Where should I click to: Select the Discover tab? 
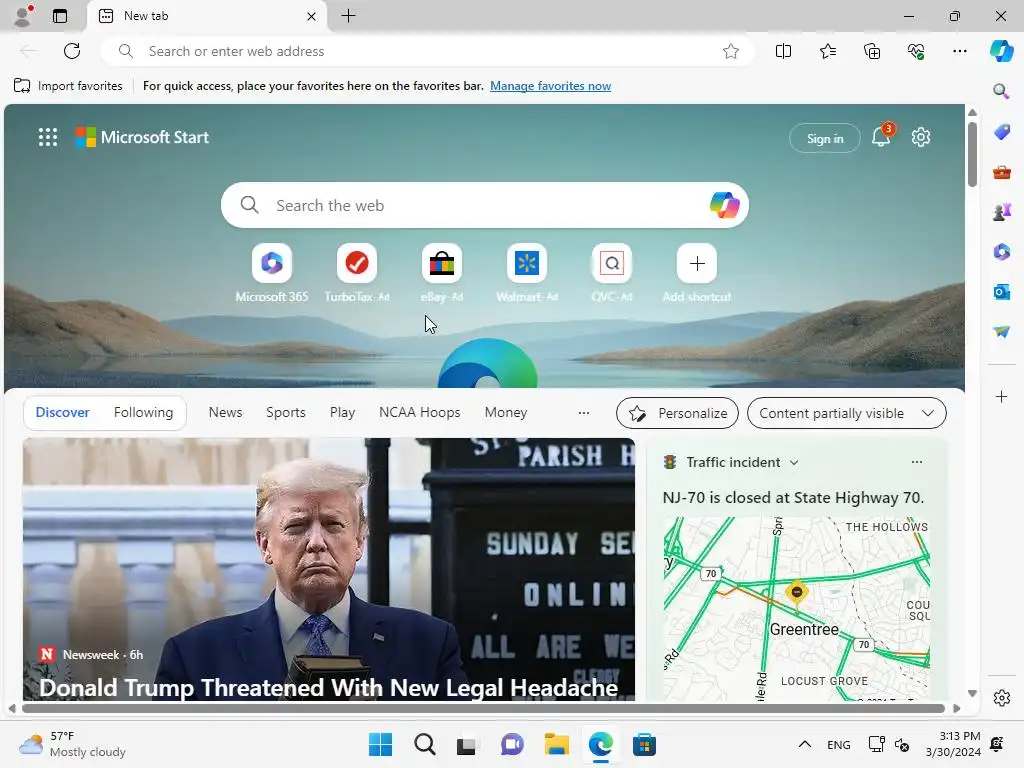tap(63, 412)
